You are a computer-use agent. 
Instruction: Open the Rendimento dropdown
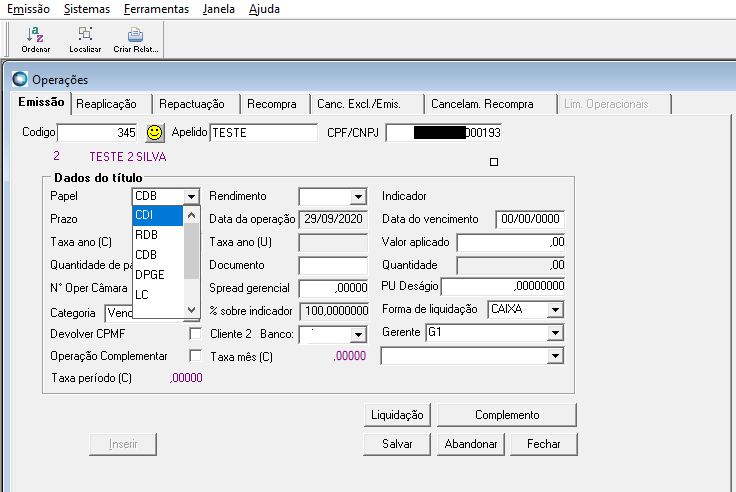(358, 196)
